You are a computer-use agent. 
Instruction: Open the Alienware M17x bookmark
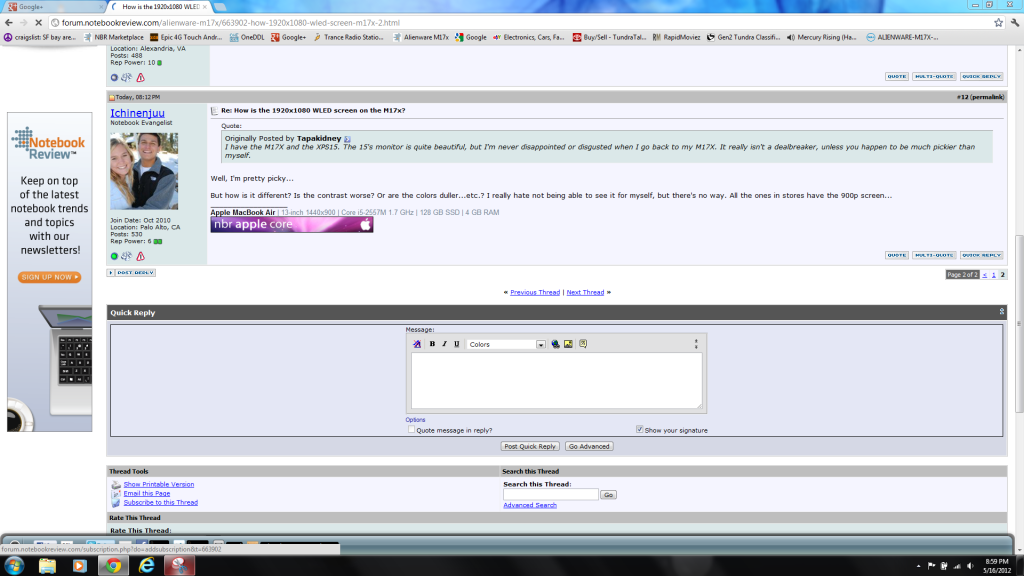coord(421,37)
